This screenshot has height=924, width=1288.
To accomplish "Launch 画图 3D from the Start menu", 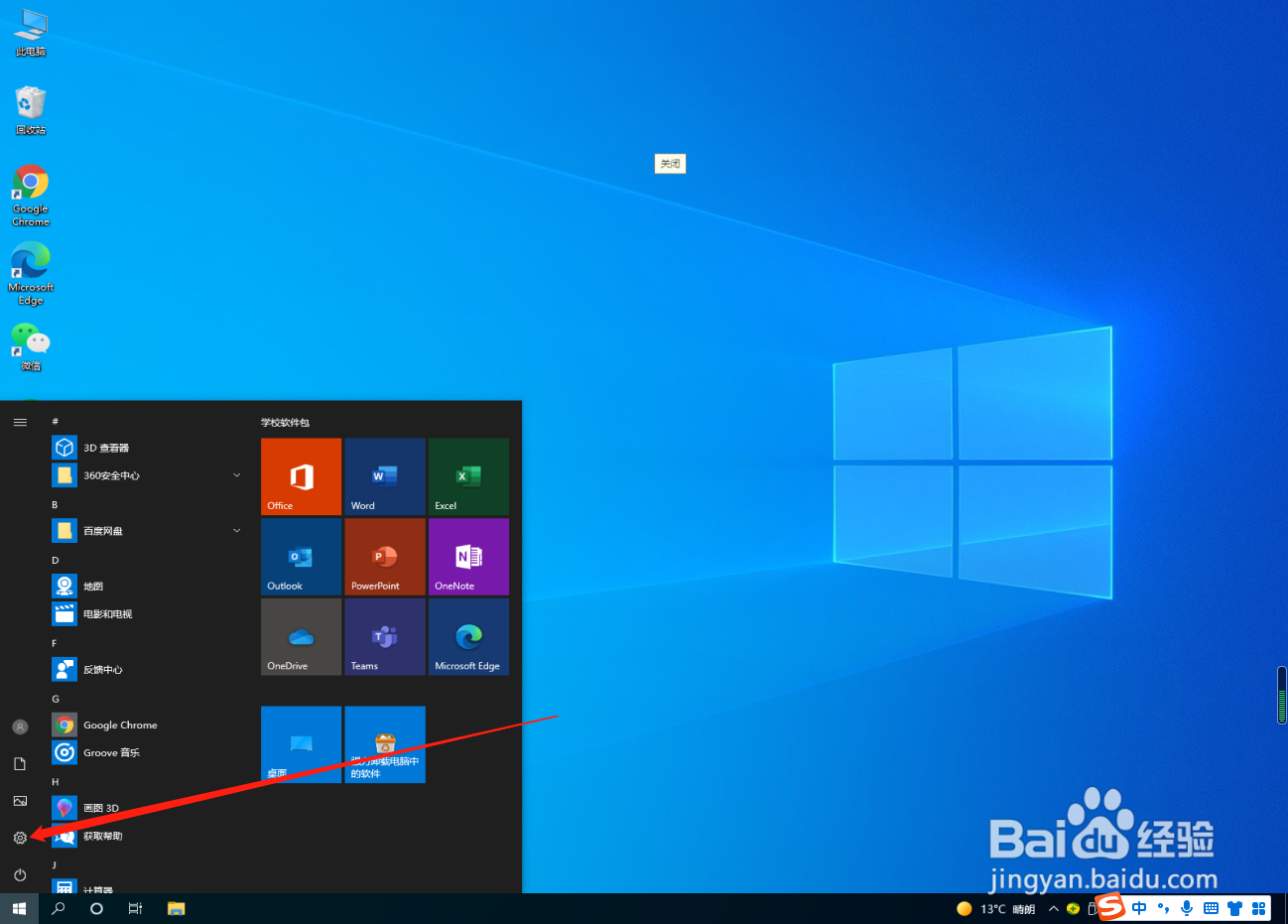I will coord(100,807).
